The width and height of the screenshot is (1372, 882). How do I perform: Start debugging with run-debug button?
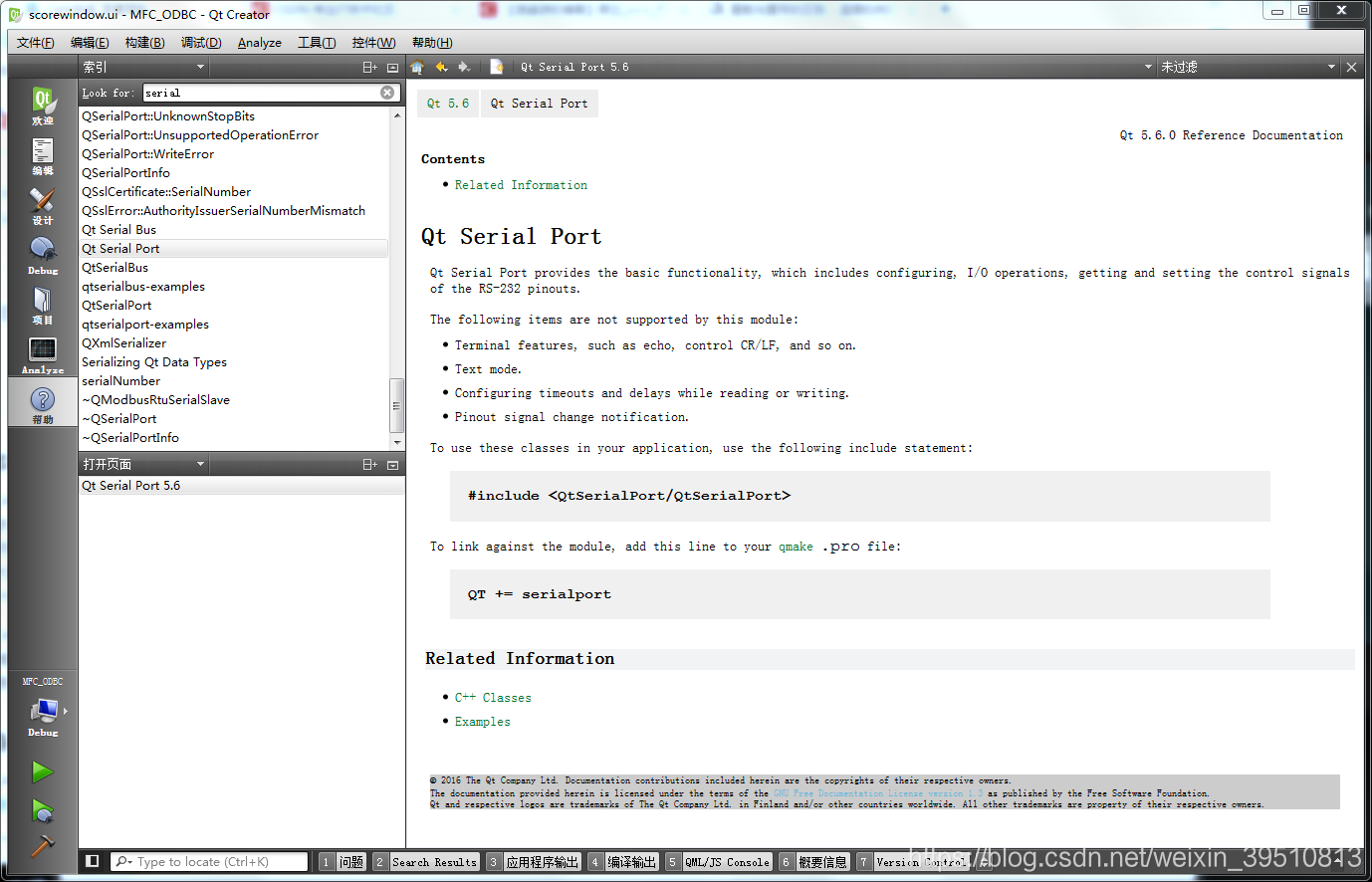click(42, 810)
